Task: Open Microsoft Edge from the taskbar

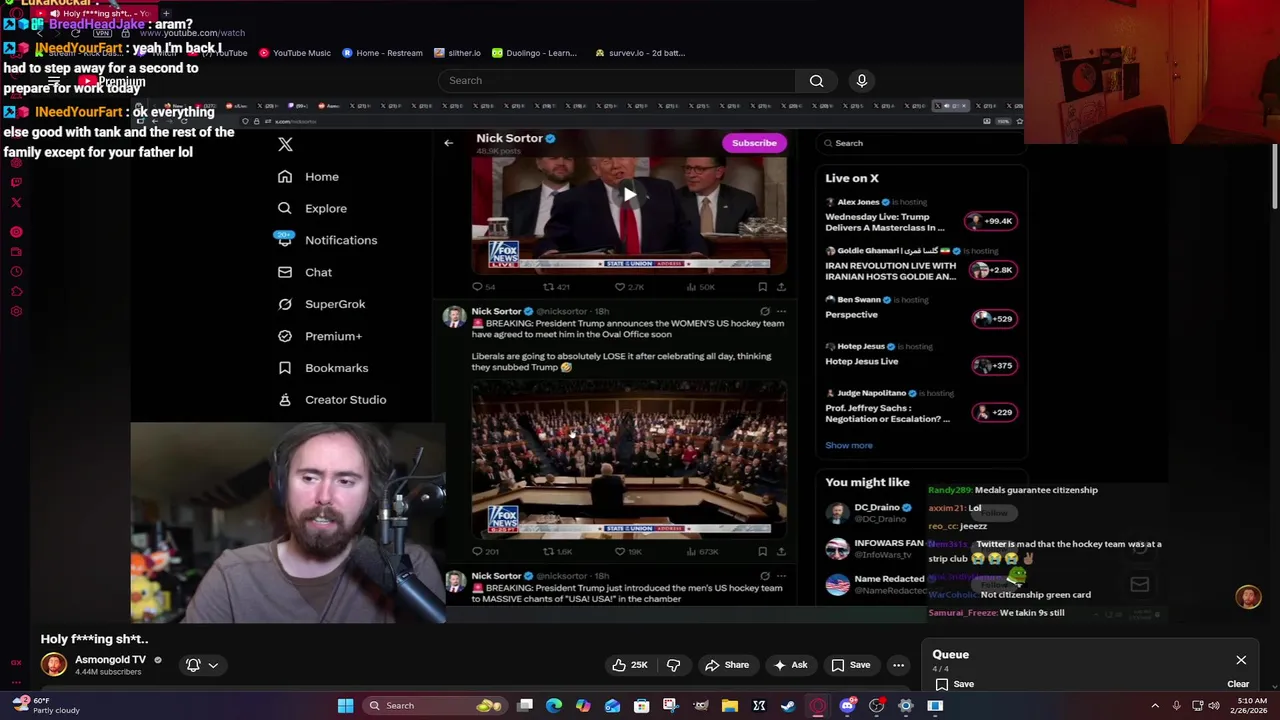Action: [554, 706]
